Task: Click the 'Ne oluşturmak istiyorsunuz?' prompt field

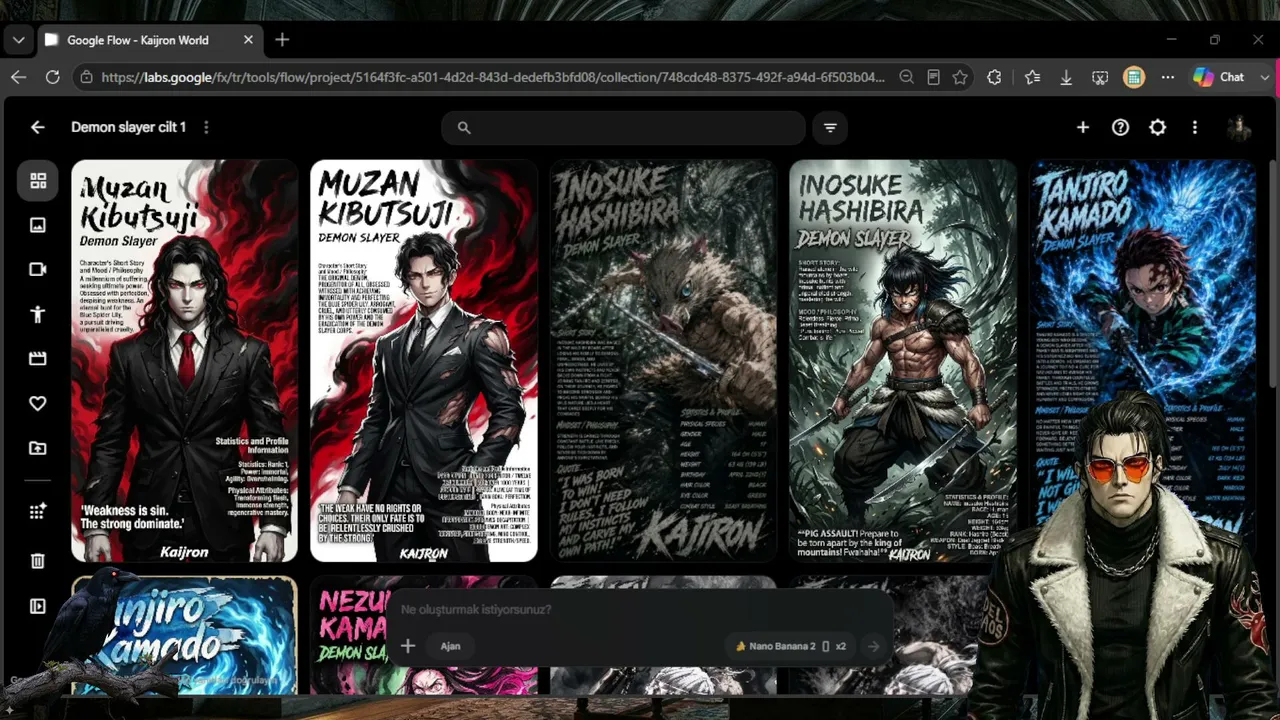Action: 476,609
